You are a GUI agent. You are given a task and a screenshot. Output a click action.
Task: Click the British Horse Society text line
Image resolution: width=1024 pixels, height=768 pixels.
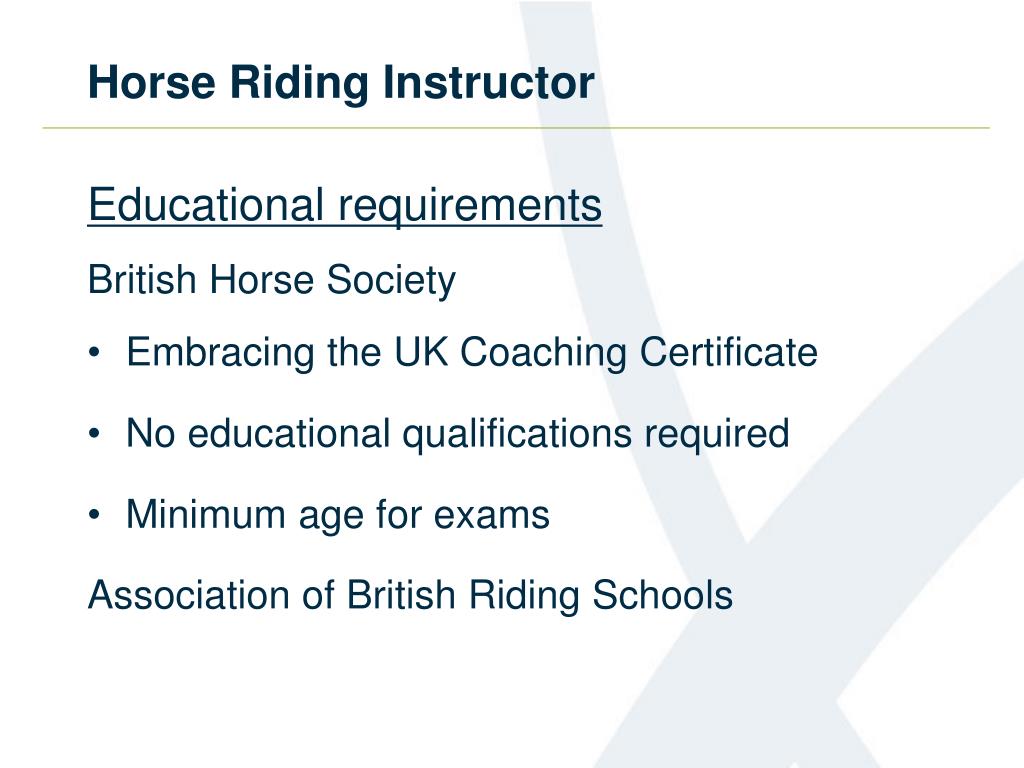(272, 281)
